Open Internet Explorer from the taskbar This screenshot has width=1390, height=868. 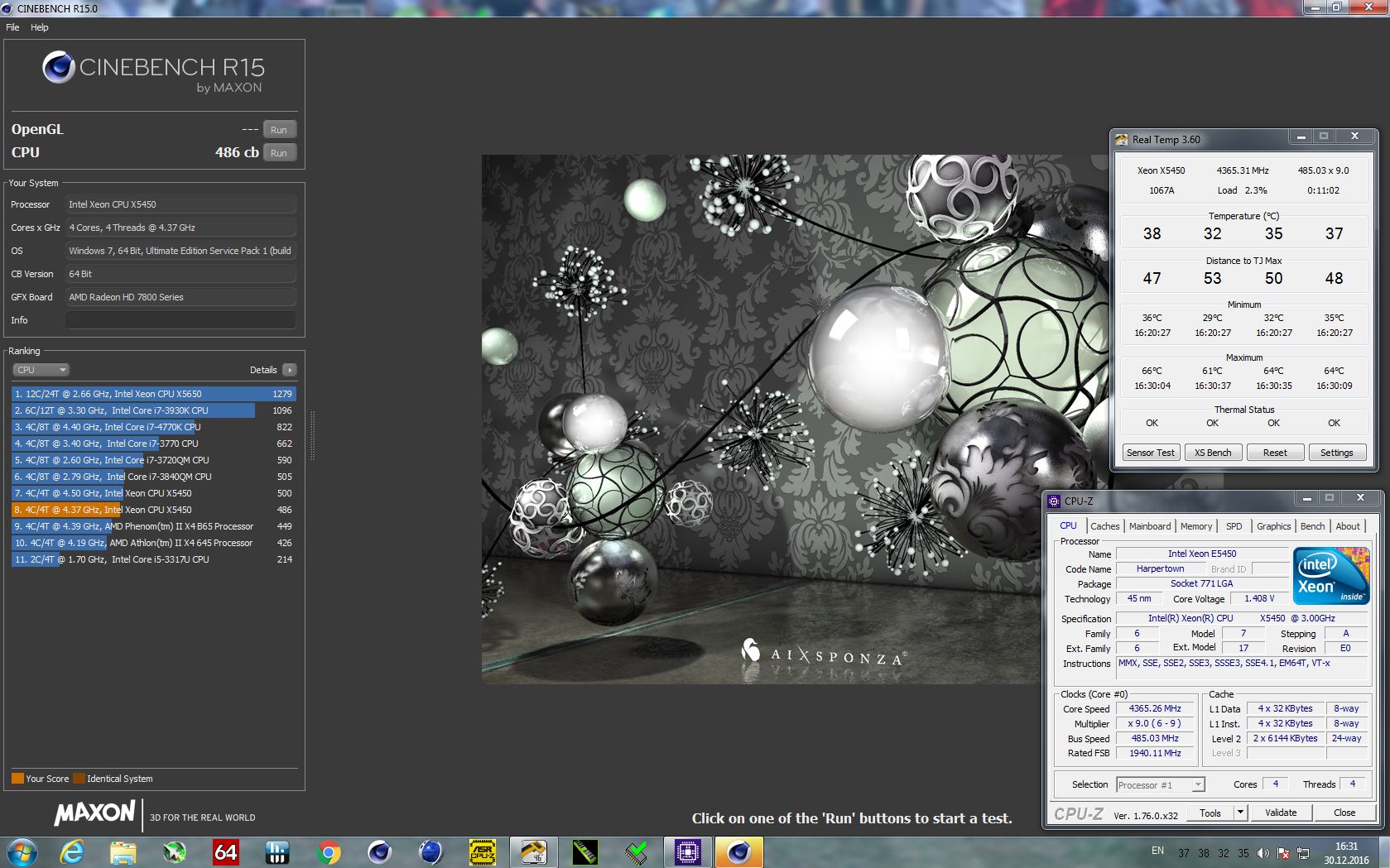pos(72,851)
